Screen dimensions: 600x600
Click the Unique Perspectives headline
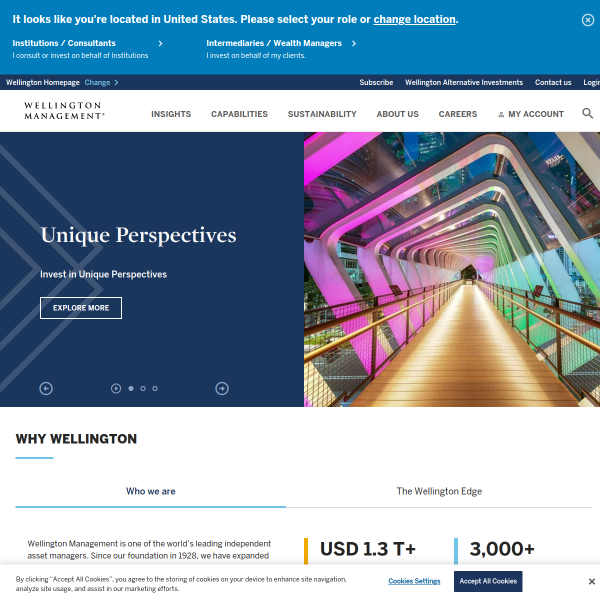click(x=138, y=235)
